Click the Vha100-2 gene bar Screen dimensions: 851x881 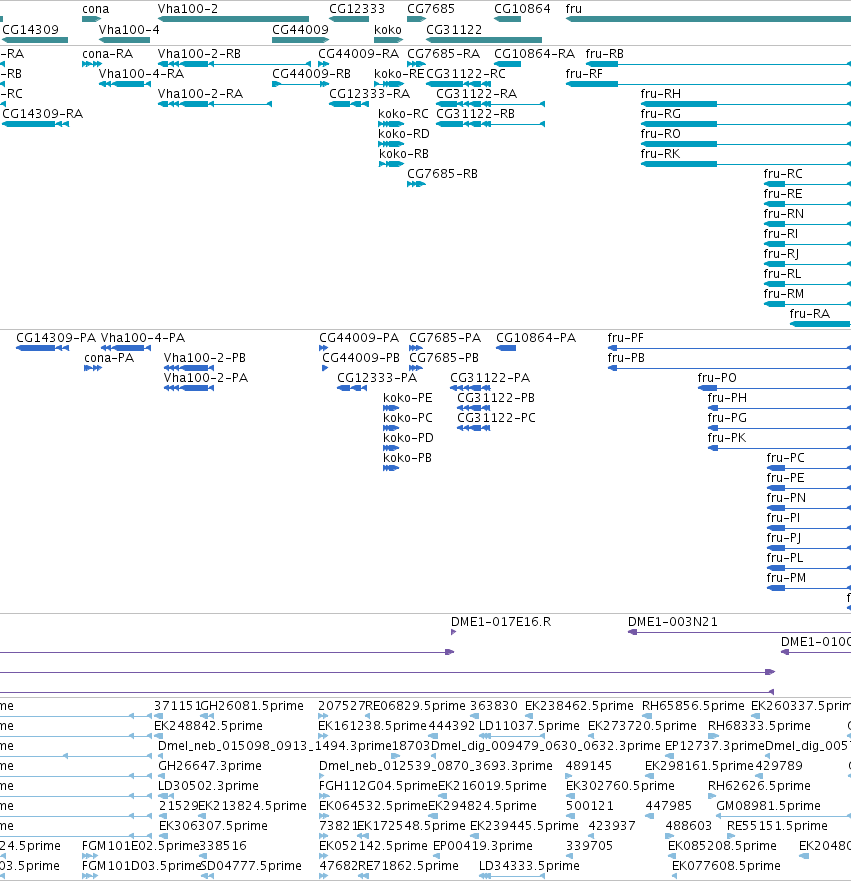(233, 19)
